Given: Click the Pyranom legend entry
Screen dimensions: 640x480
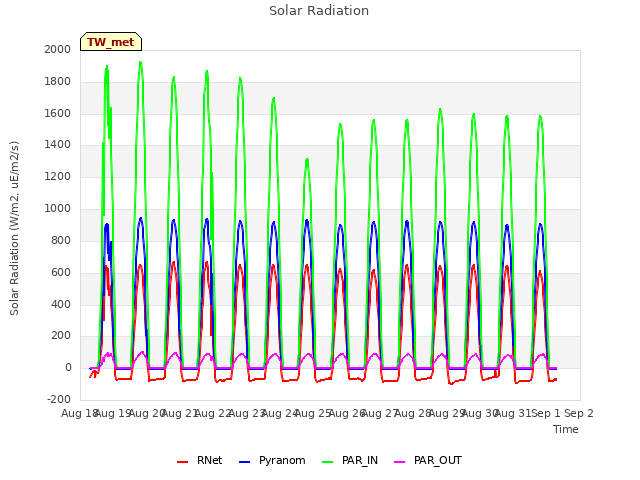Looking at the screenshot, I should coord(272,461).
